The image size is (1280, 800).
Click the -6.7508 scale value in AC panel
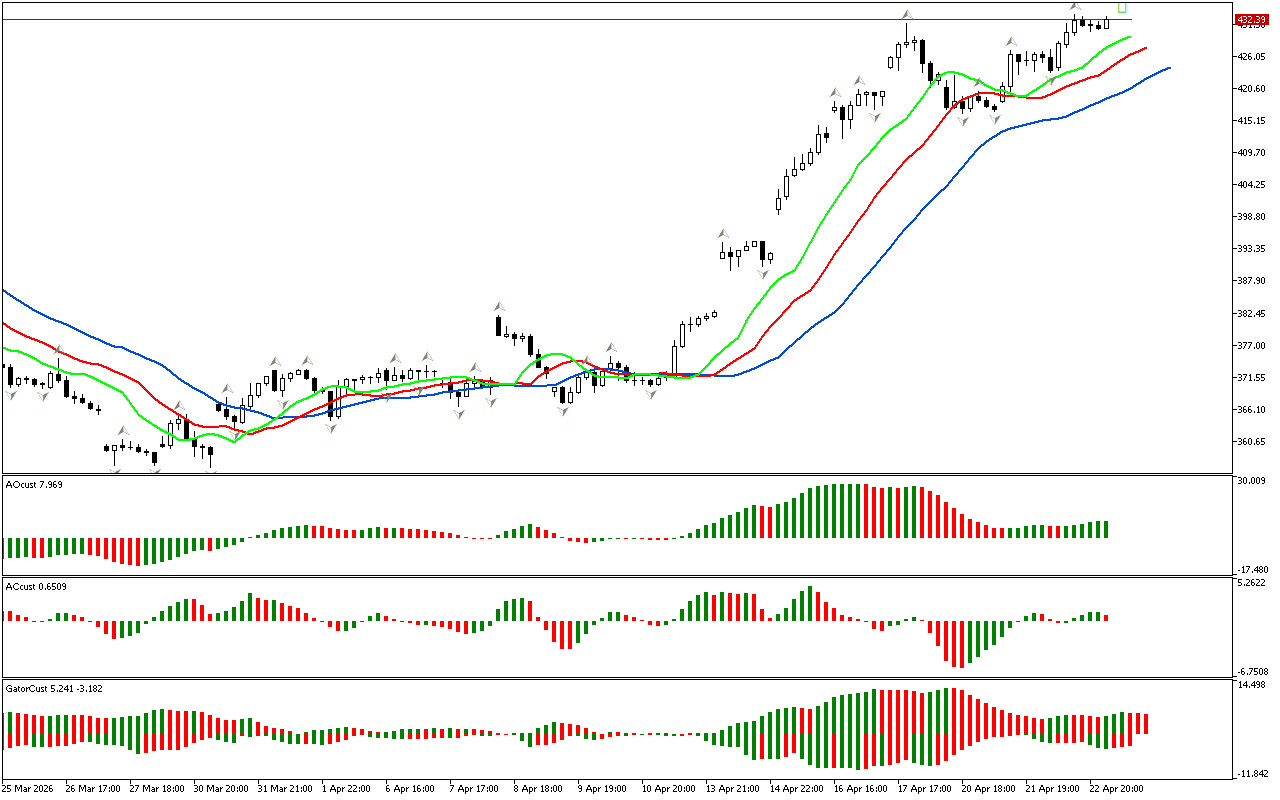(1252, 672)
